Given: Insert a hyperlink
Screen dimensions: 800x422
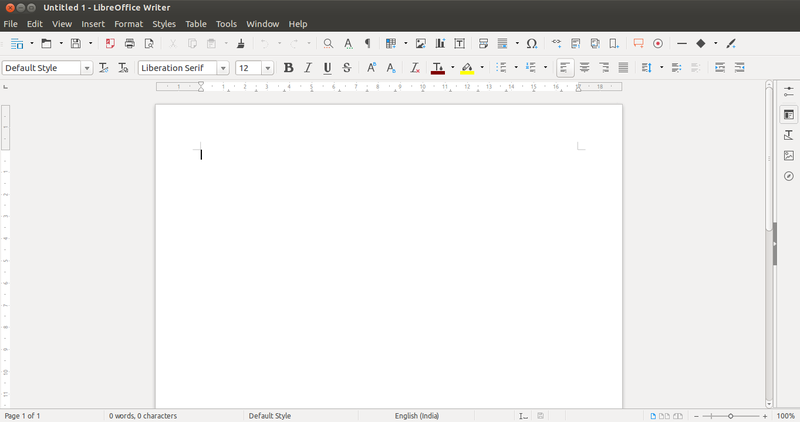Looking at the screenshot, I should tap(556, 44).
